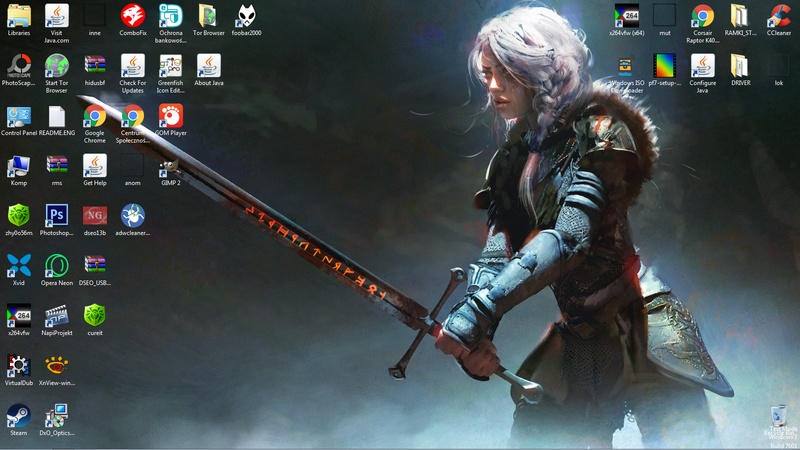Launch the ComboFix icon

(x=133, y=16)
